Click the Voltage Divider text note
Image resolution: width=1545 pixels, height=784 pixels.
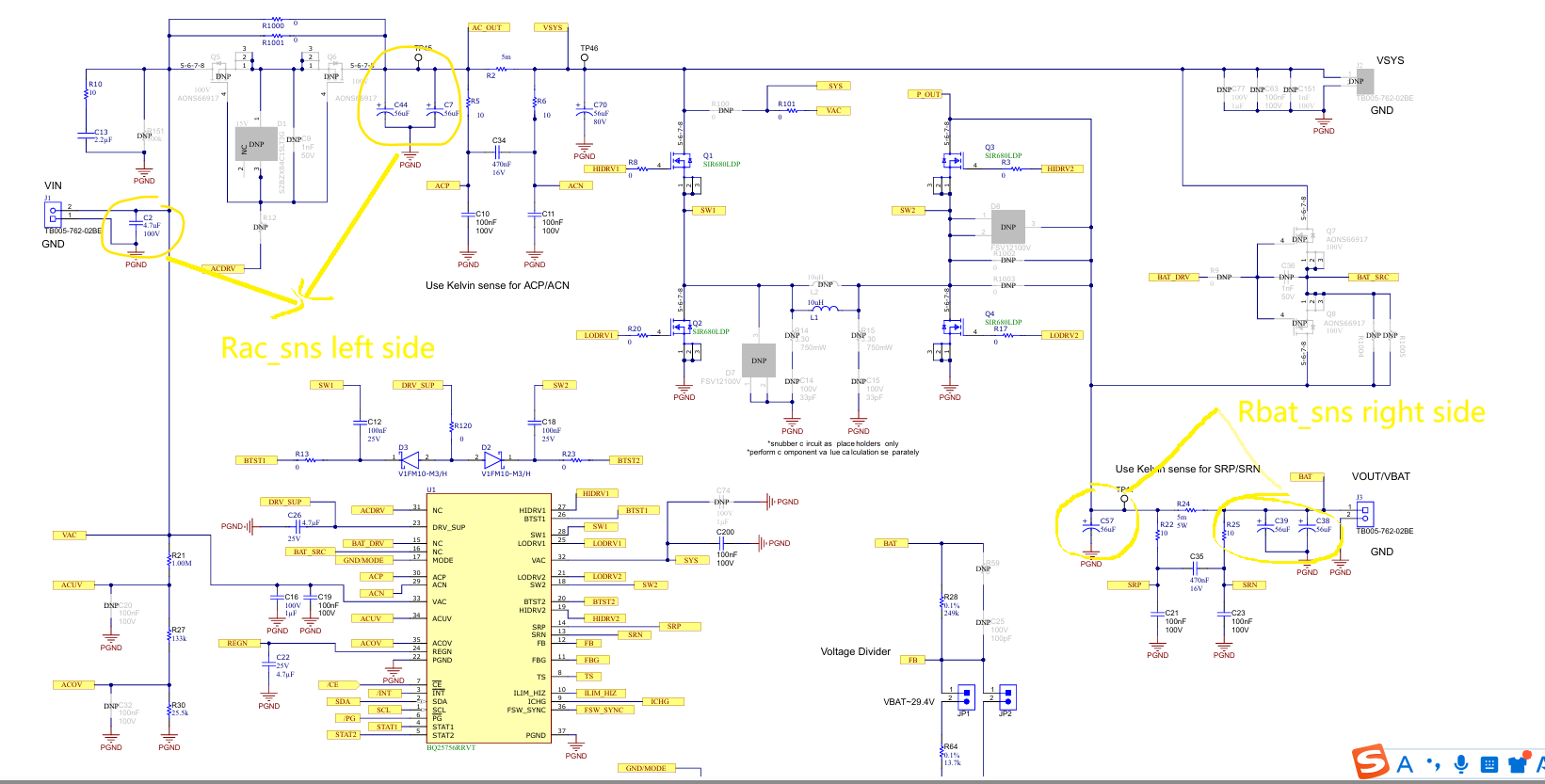tap(856, 651)
